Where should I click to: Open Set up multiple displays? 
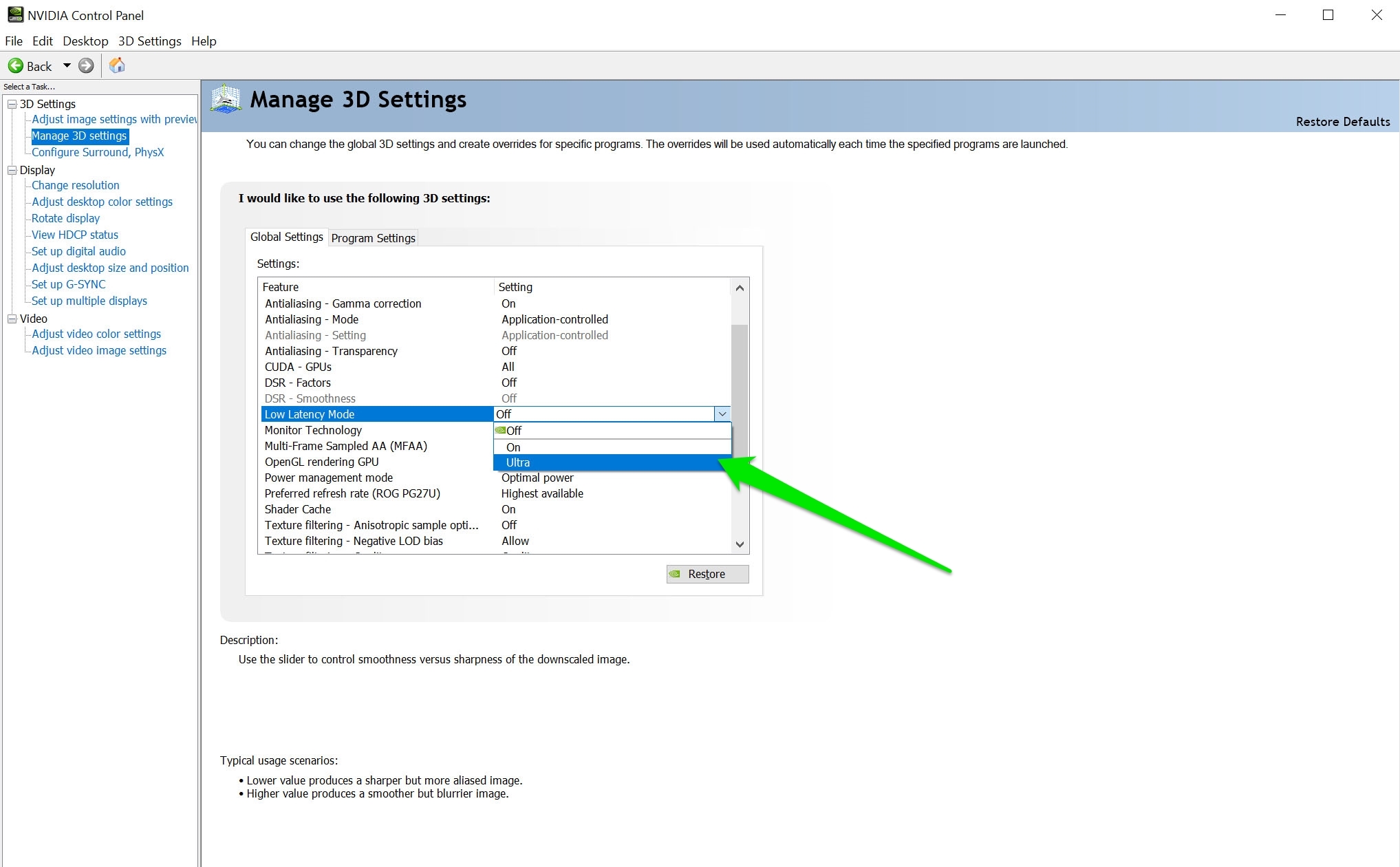point(89,301)
